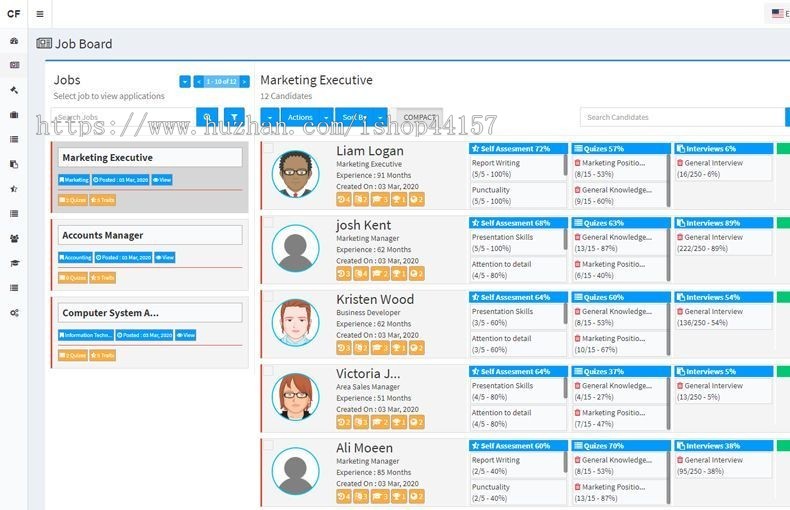Click the Search Candidates input field

(683, 117)
